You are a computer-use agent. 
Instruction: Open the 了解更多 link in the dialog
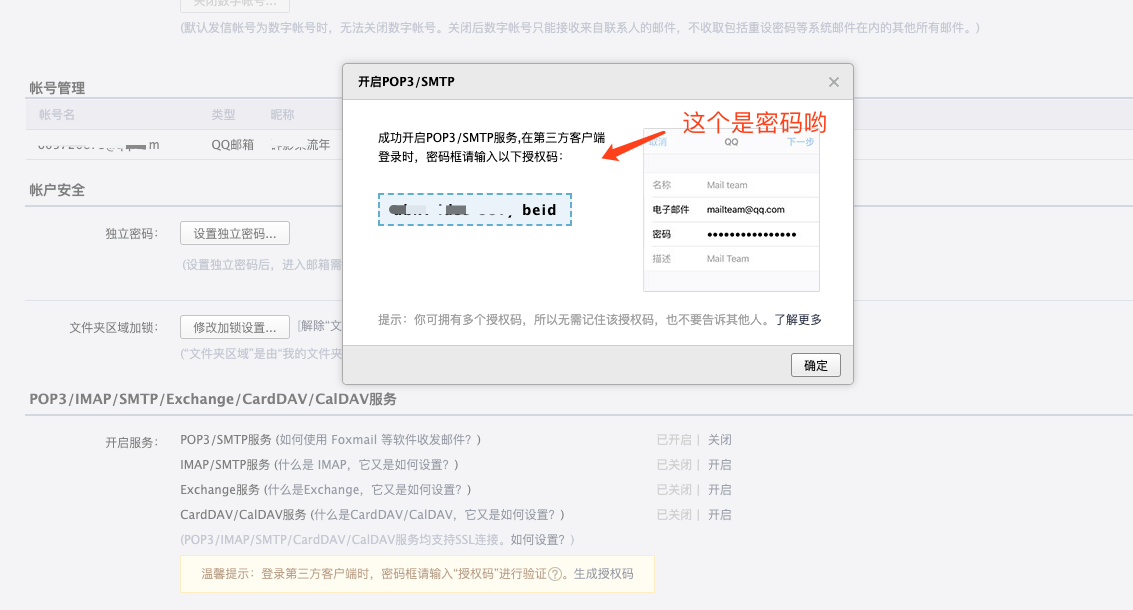[x=798, y=319]
